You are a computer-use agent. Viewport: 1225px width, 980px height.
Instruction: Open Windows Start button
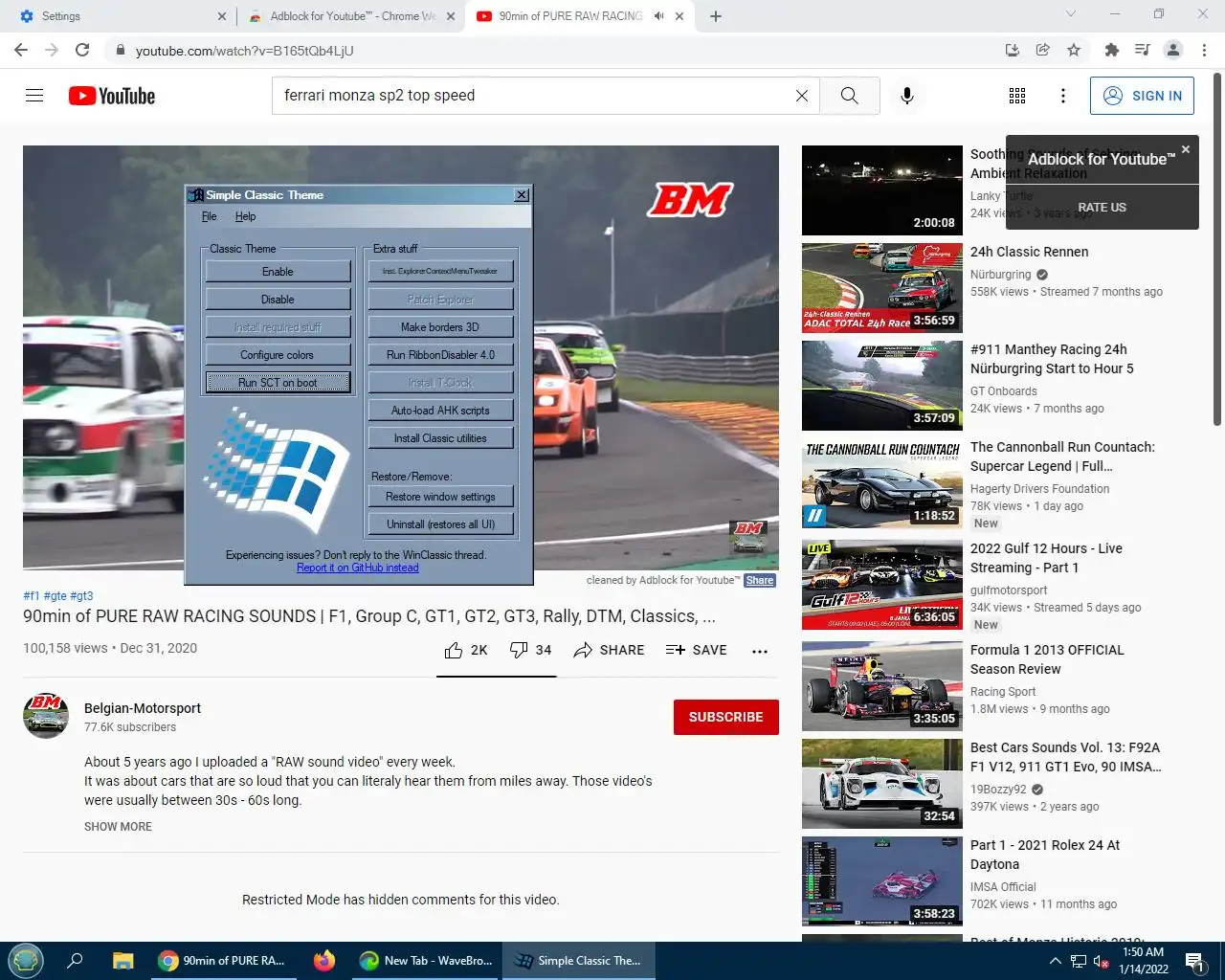click(25, 961)
